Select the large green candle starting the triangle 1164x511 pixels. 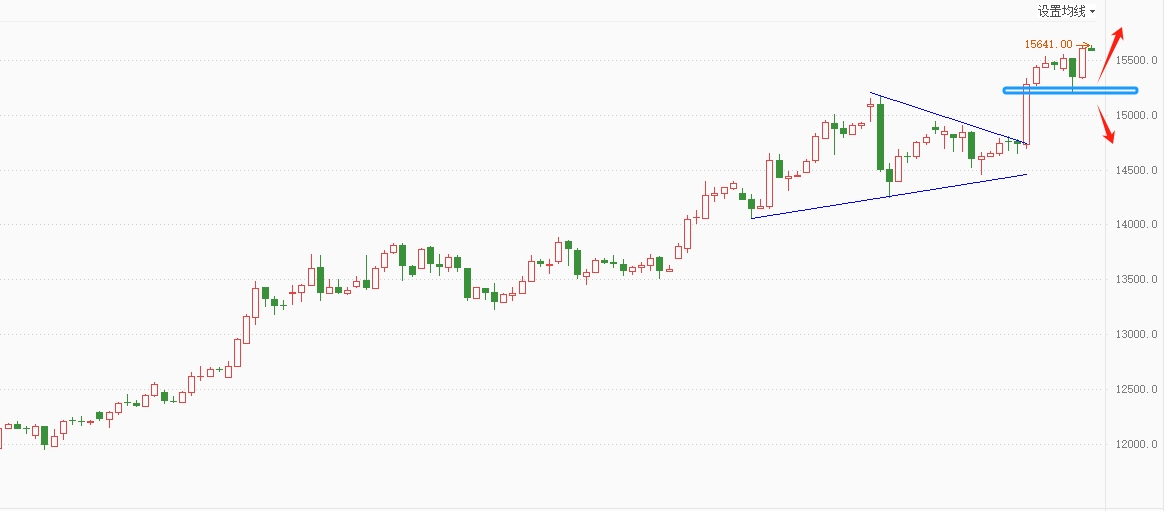click(x=880, y=136)
